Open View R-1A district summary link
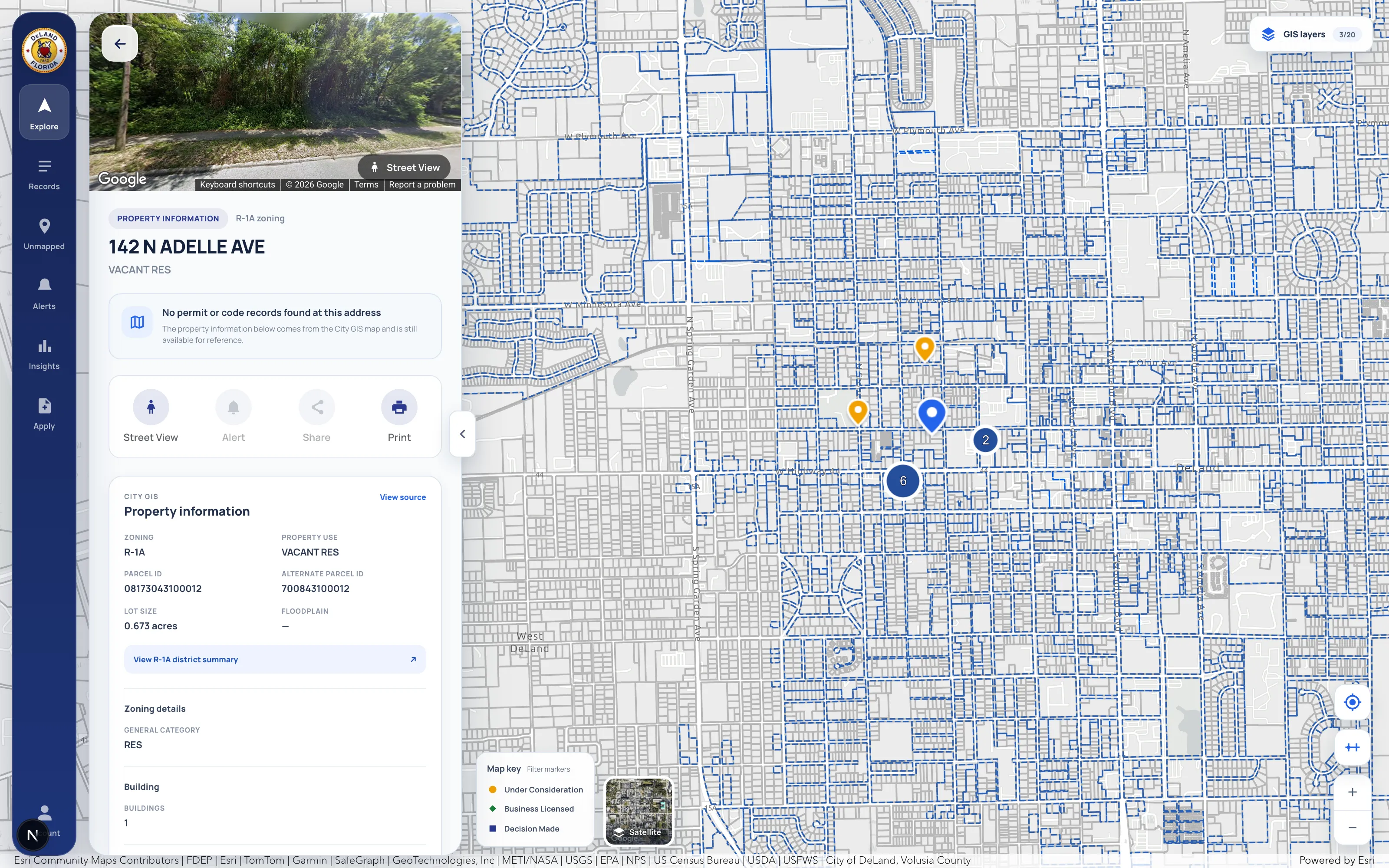 (x=275, y=660)
